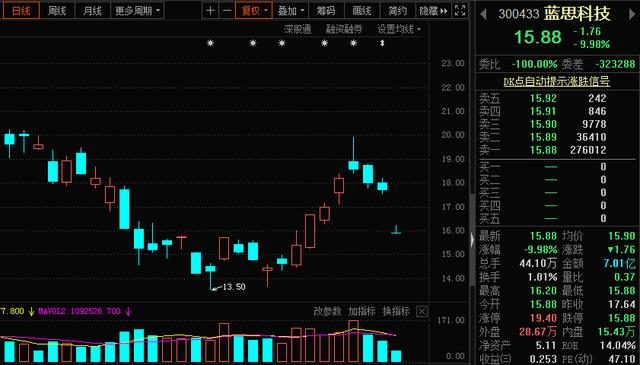Click the 换手 1.01% turnover rate
The image size is (640, 365).
(x=542, y=277)
